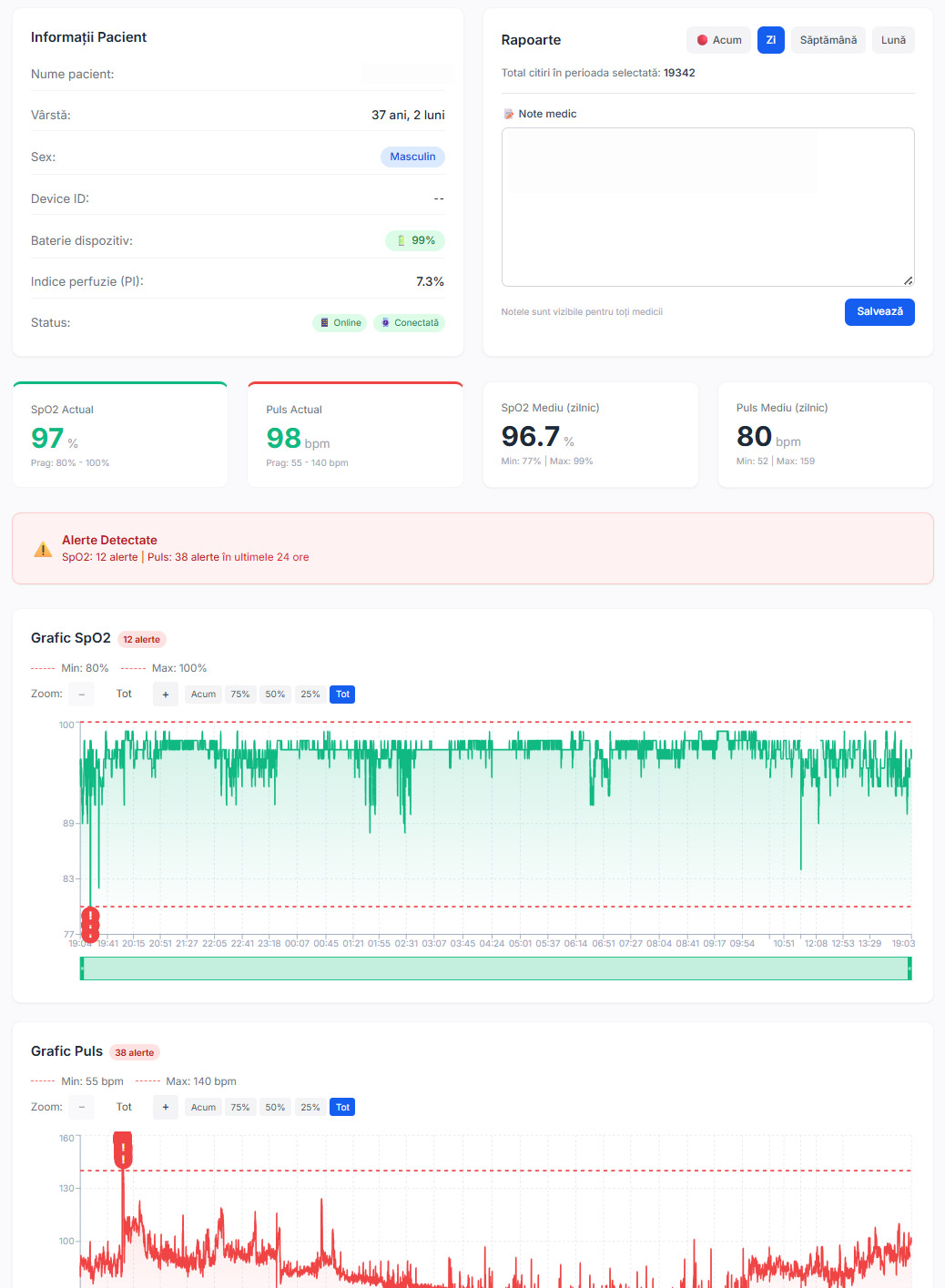Select the Lună report period
Screen dimensions: 945x1288
click(893, 40)
